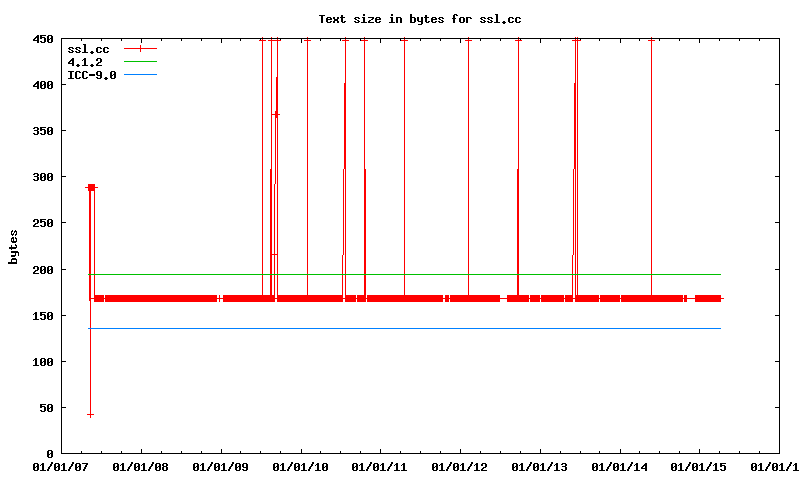
Task: Click the 200 y-axis tick label
Action: [x=43, y=270]
